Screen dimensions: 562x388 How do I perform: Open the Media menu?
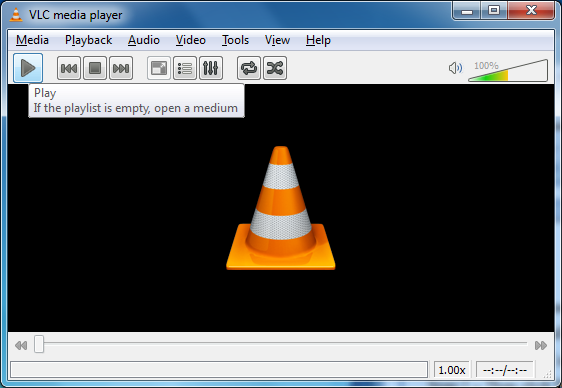[32, 40]
